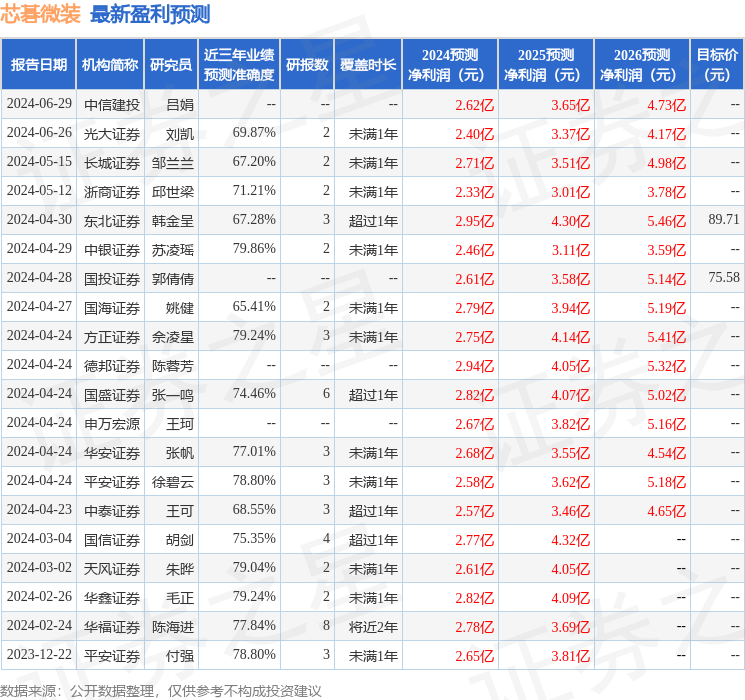Click researcher name 陈海进
This screenshot has width=745, height=700.
point(173,627)
